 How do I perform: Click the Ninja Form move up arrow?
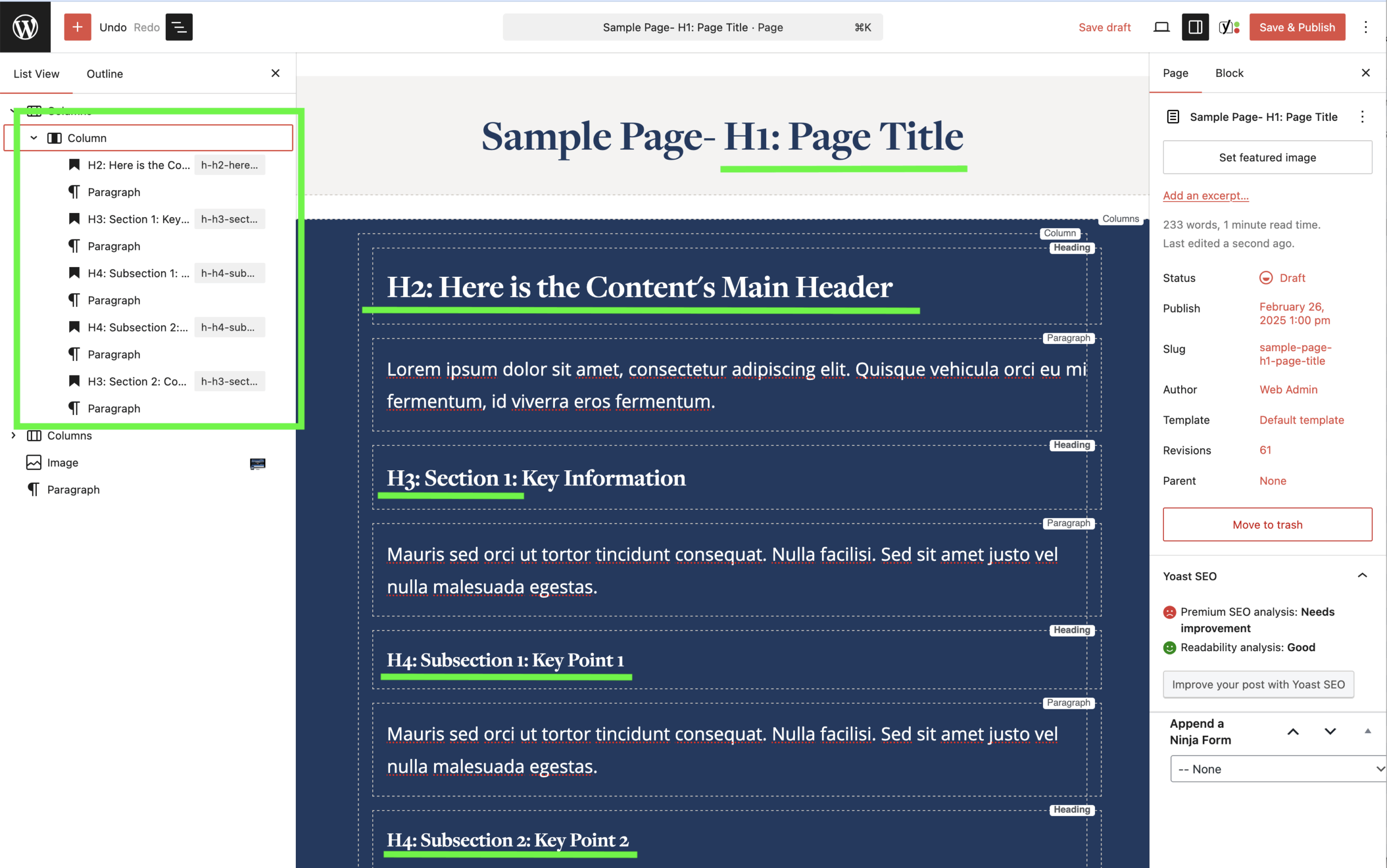click(x=1293, y=731)
